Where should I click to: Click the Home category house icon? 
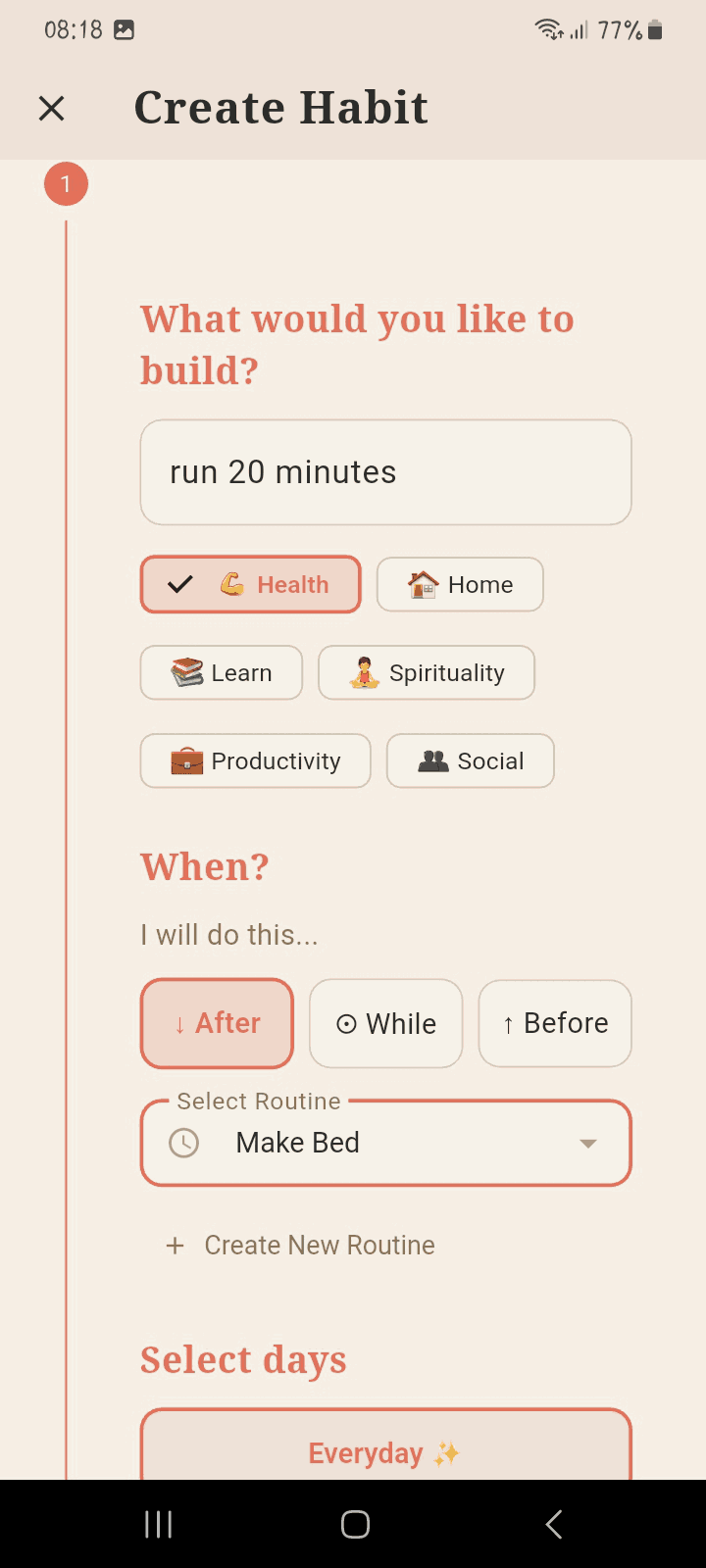422,584
